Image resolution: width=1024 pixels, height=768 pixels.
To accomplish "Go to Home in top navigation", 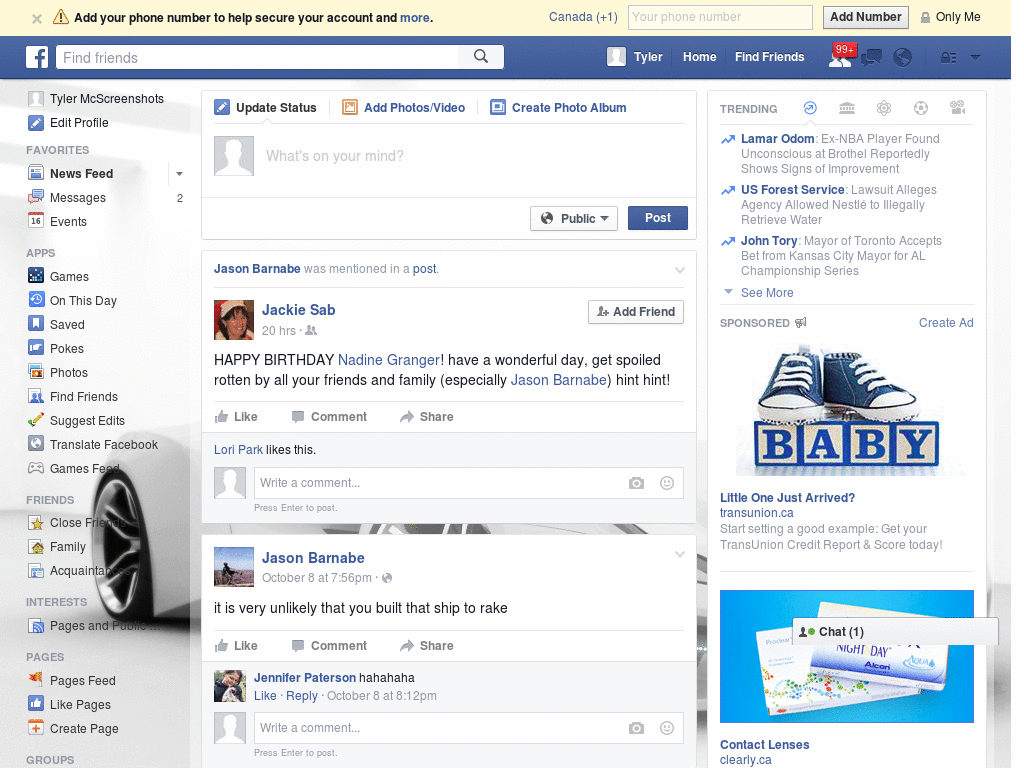I will (699, 57).
